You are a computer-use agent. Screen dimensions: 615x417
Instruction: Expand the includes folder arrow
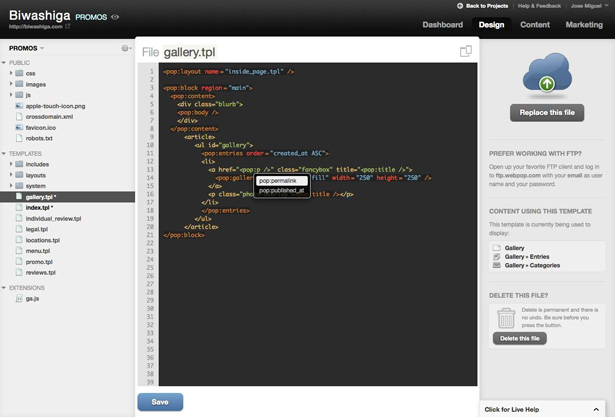(11, 164)
